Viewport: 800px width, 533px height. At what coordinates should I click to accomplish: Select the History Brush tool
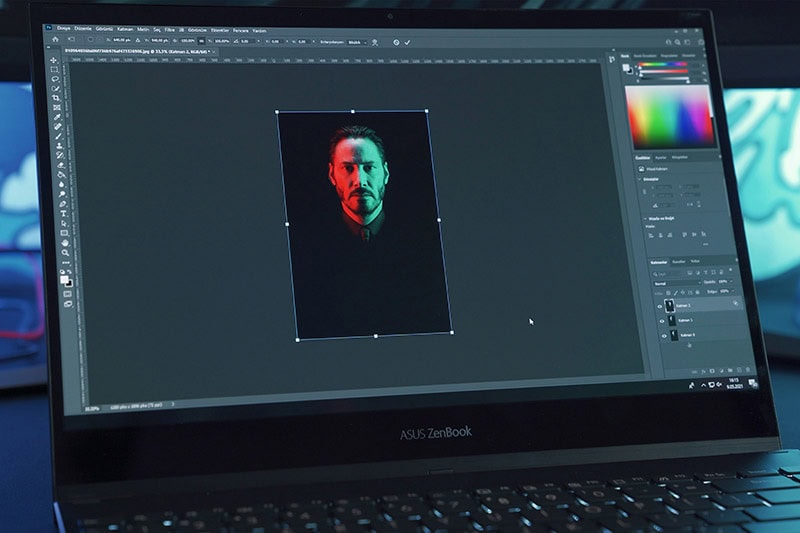pos(60,155)
